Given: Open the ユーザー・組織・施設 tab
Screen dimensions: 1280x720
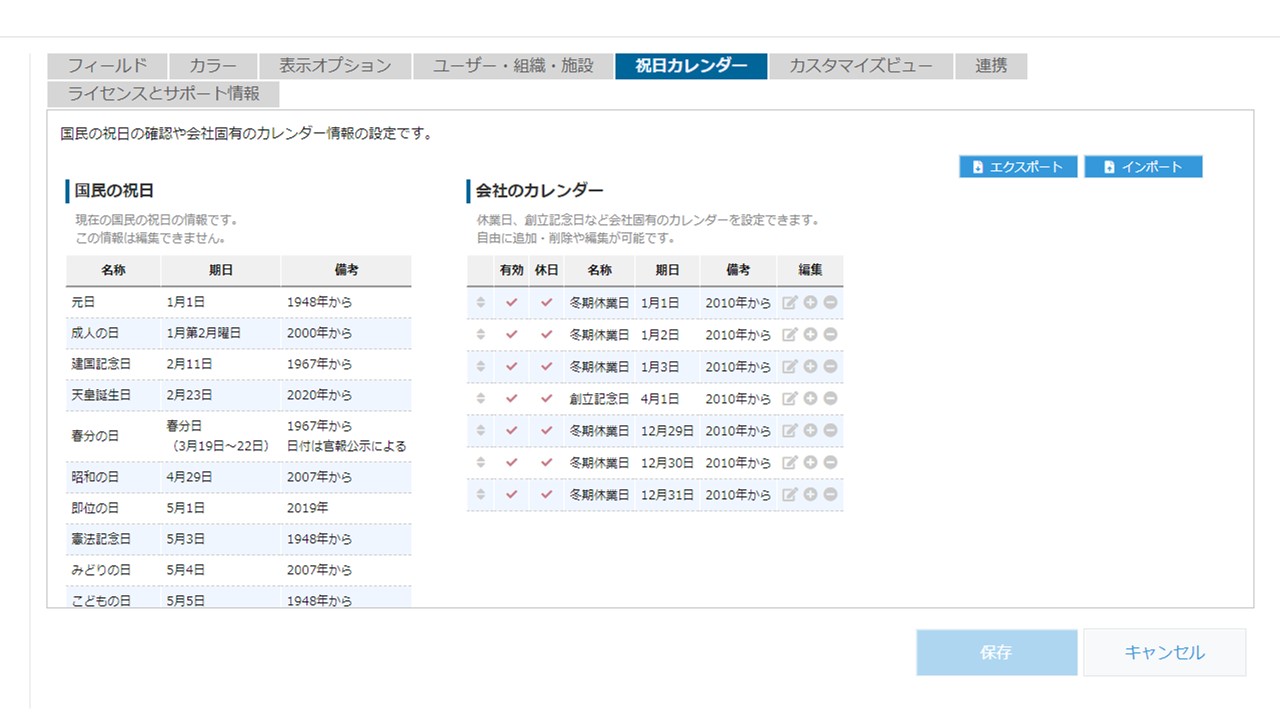Looking at the screenshot, I should tap(513, 66).
